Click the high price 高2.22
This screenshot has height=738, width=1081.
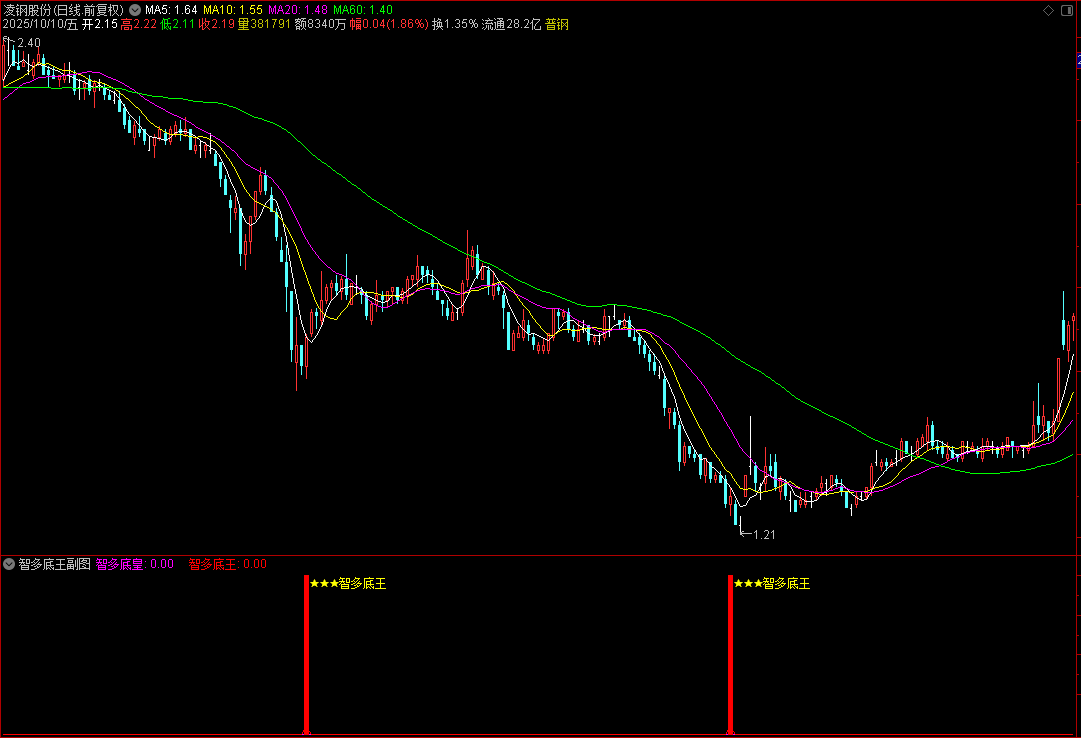tap(139, 25)
